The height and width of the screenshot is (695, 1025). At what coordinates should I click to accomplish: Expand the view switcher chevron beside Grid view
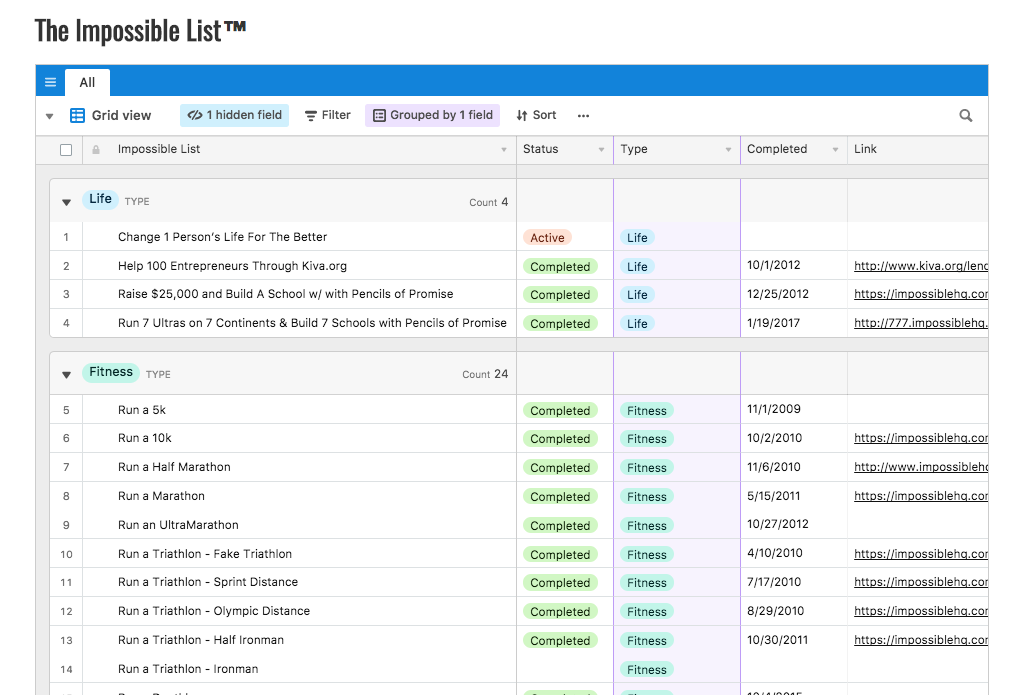(48, 115)
